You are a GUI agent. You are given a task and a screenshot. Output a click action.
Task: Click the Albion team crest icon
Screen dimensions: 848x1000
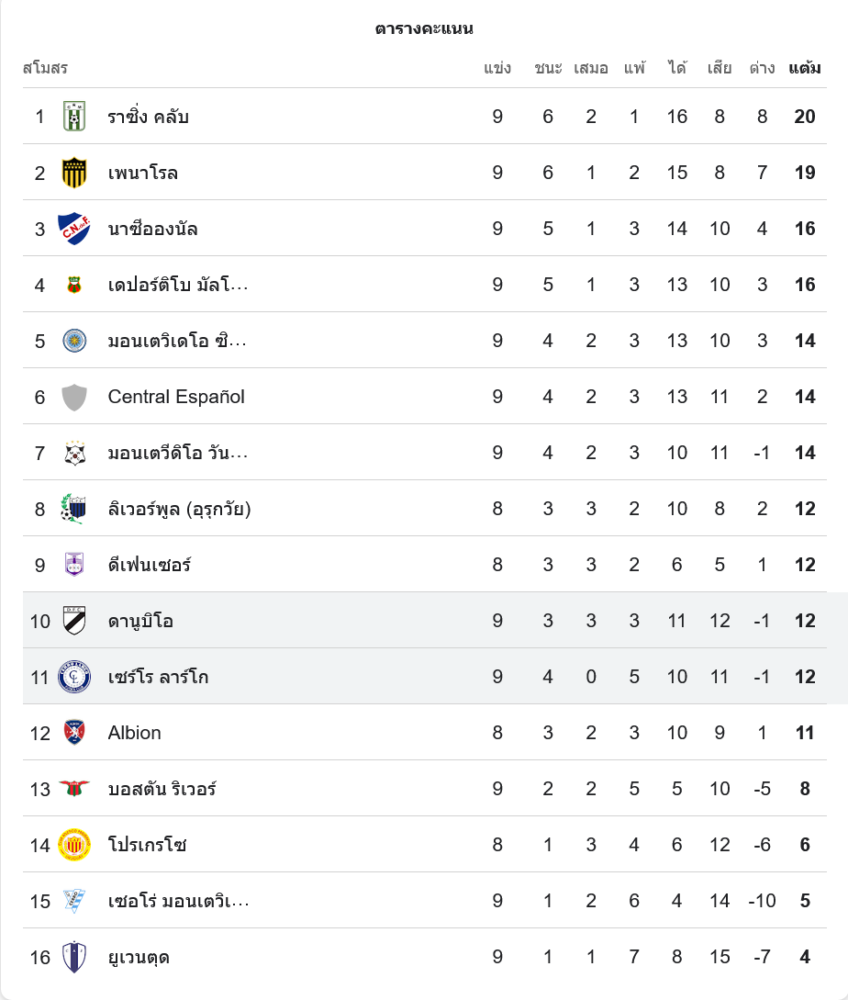click(74, 733)
